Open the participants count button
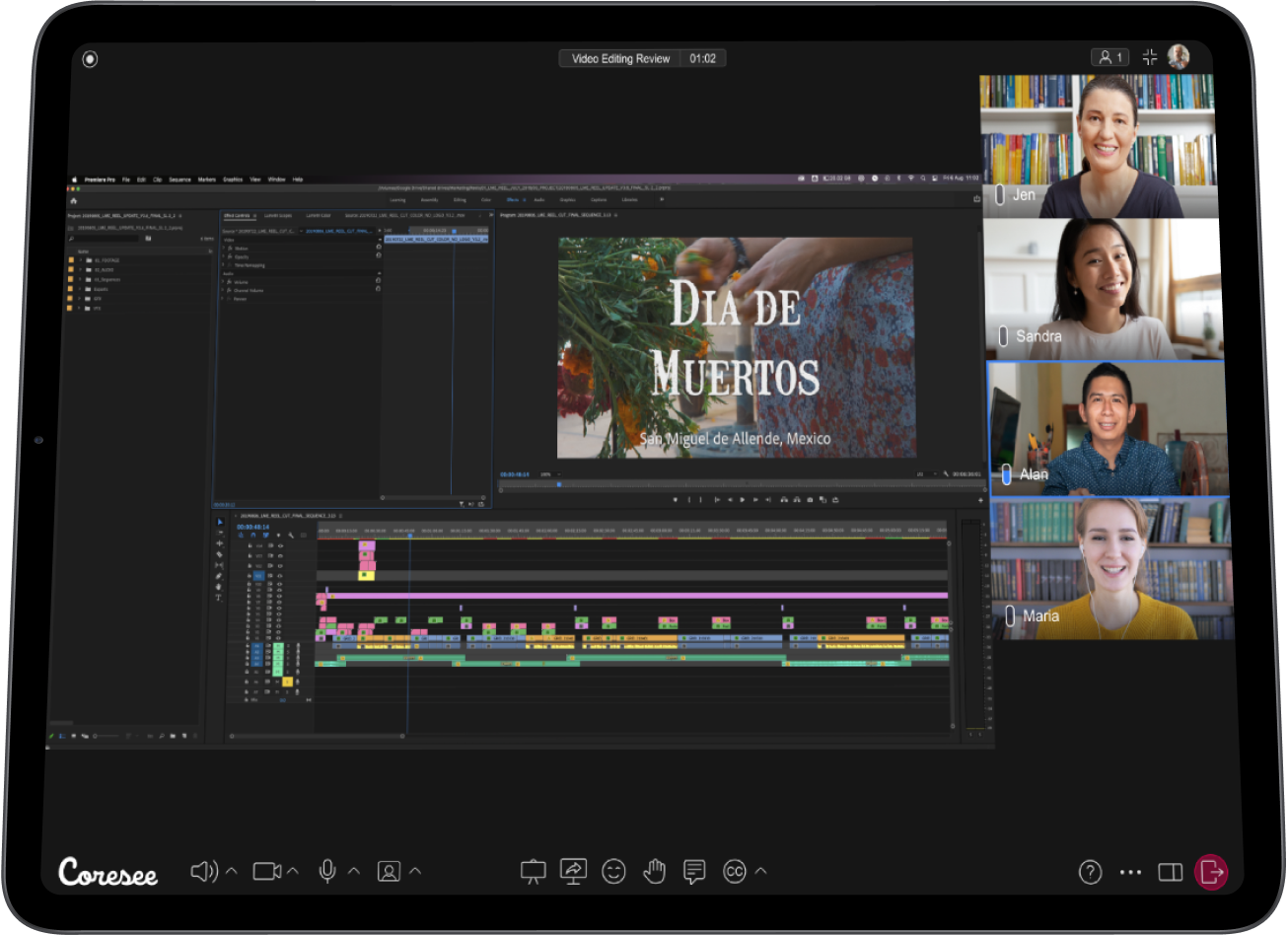 tap(1111, 57)
